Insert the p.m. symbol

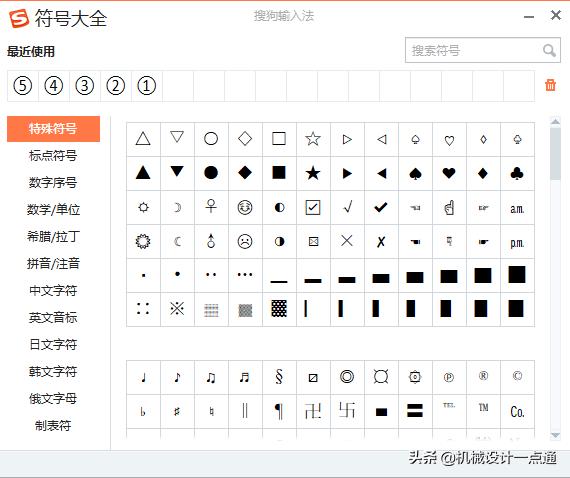pos(517,242)
